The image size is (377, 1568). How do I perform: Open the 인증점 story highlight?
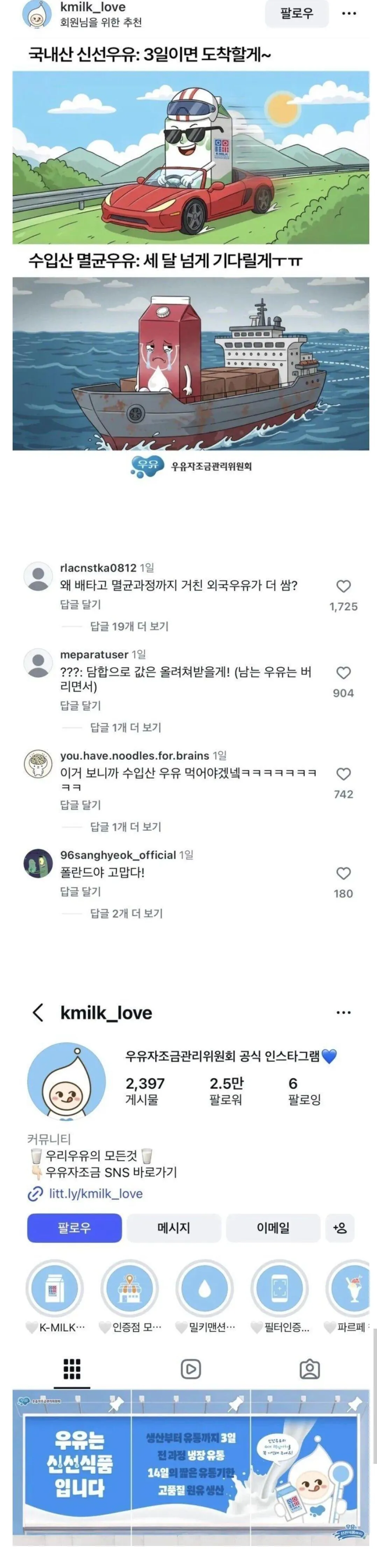click(x=130, y=1288)
